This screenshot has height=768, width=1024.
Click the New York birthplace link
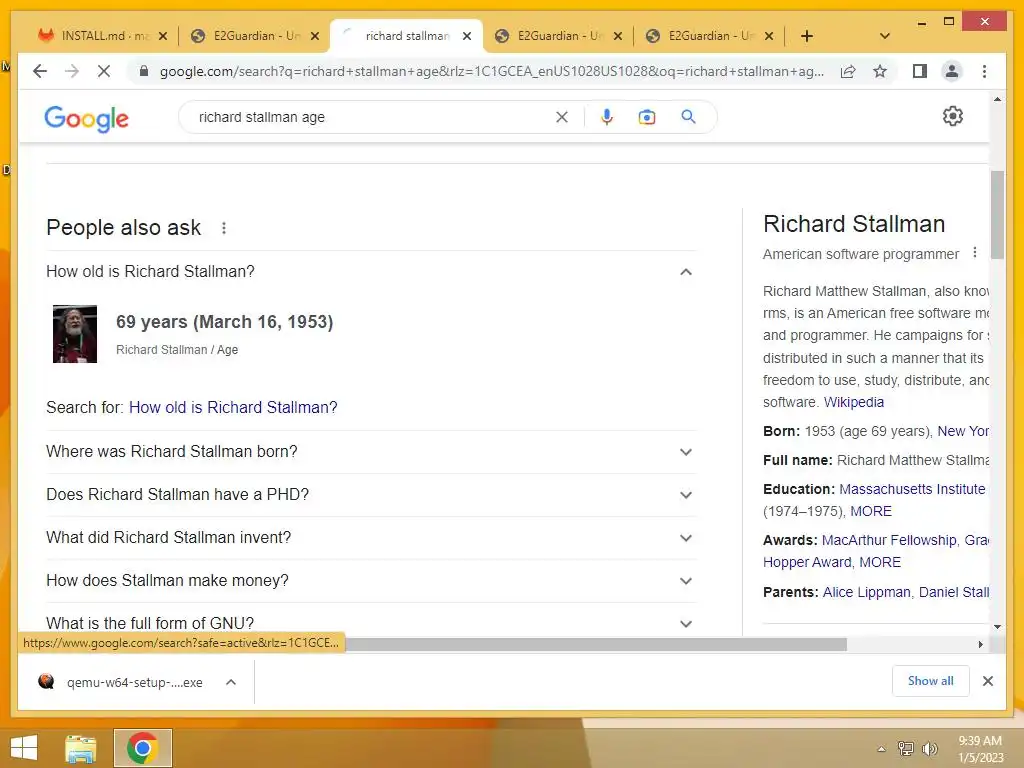point(963,431)
